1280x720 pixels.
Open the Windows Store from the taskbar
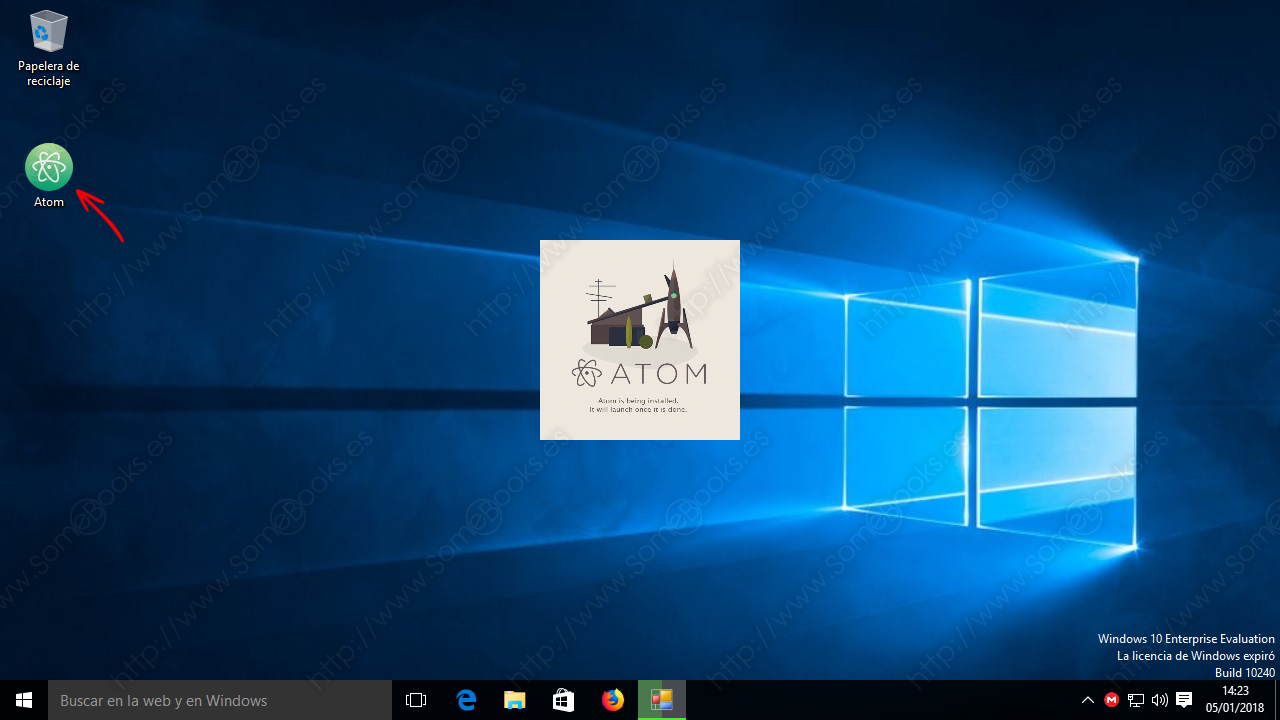click(563, 700)
